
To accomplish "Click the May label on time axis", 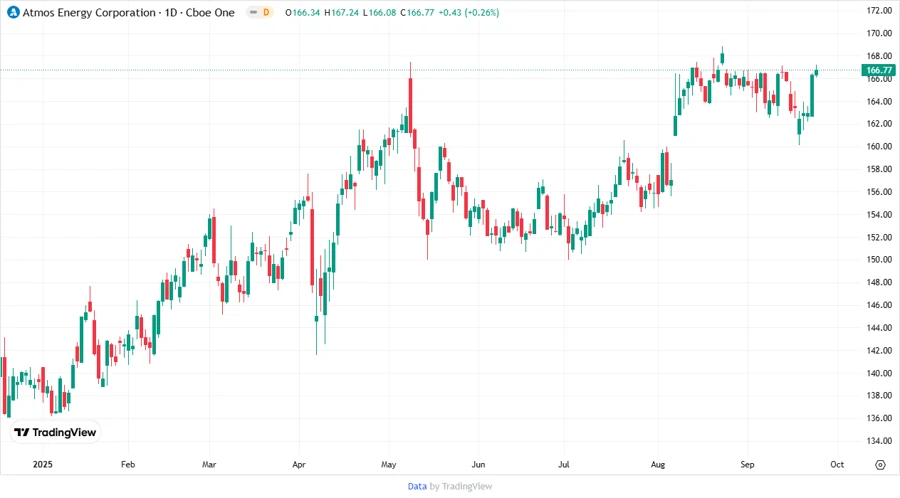I will tap(389, 464).
